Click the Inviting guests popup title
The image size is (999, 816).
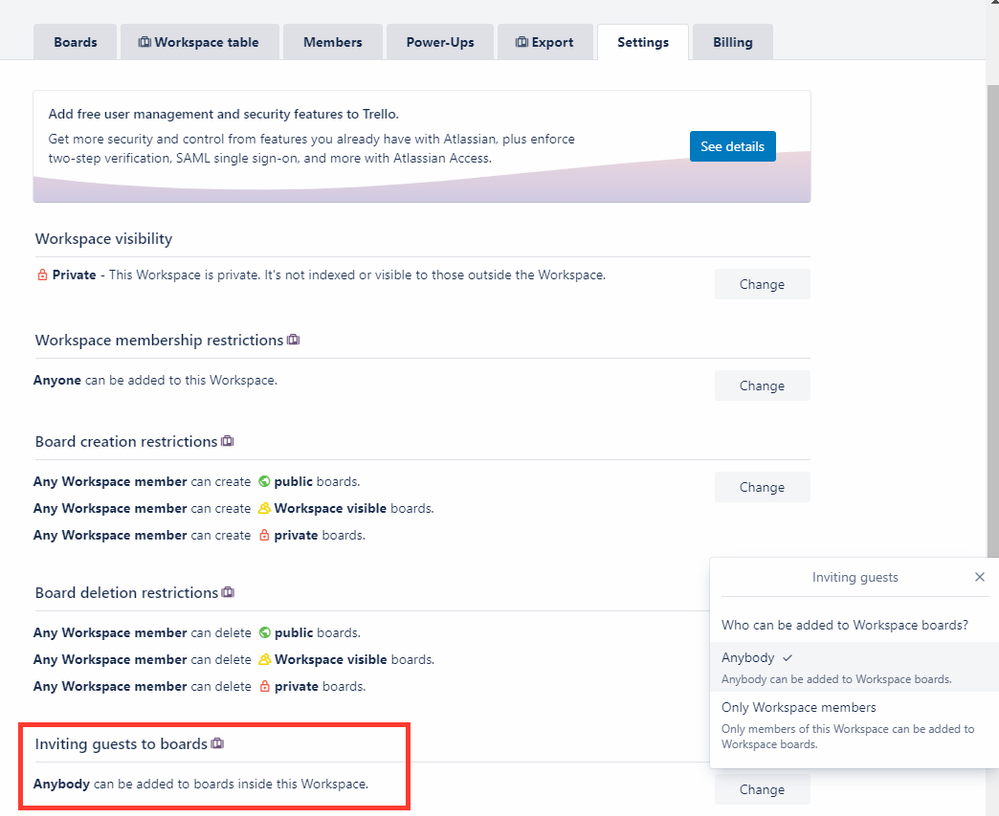pyautogui.click(x=855, y=577)
